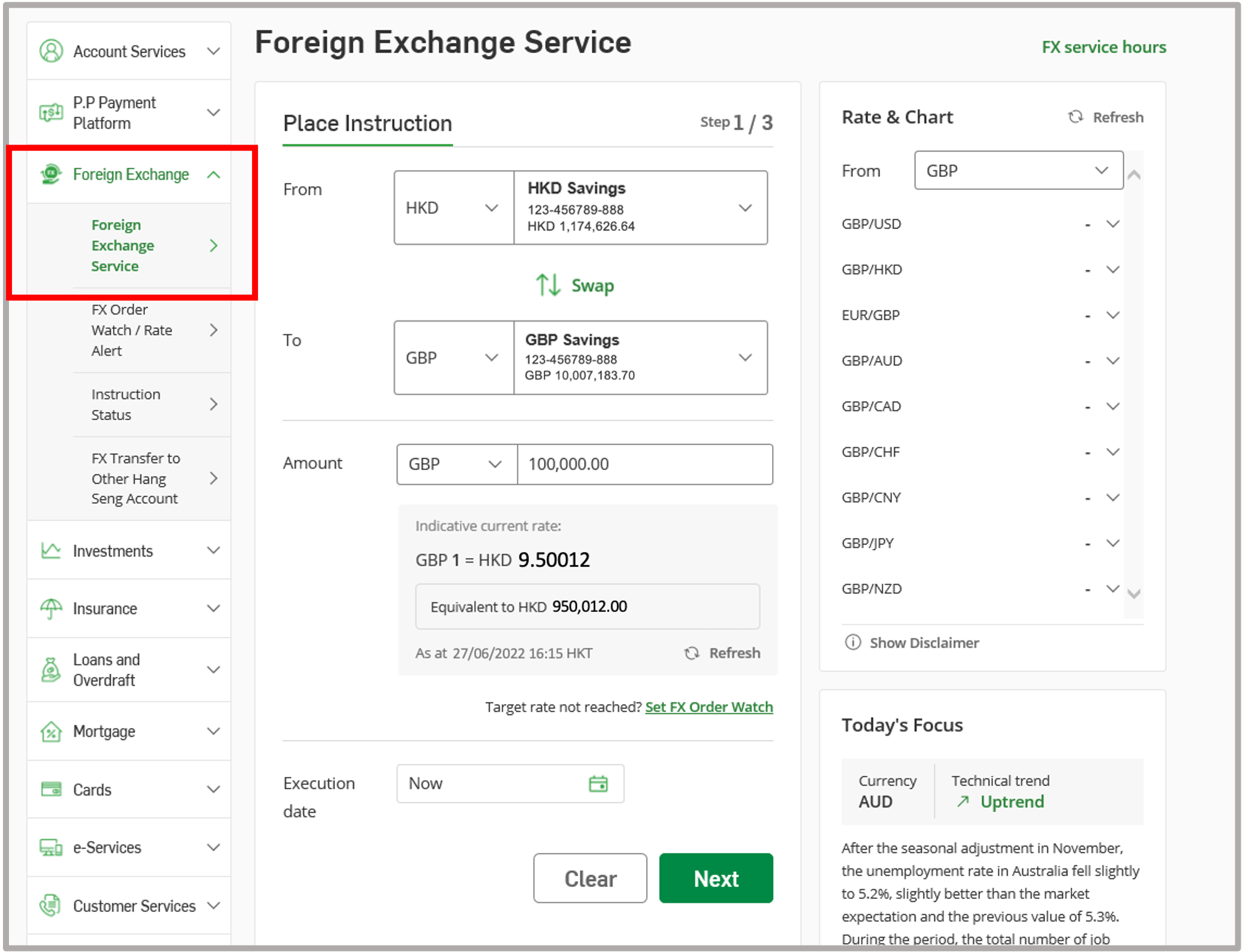Viewport: 1242px width, 952px height.
Task: Click Refresh icon in Rate & Chart header
Action: pos(1076,117)
